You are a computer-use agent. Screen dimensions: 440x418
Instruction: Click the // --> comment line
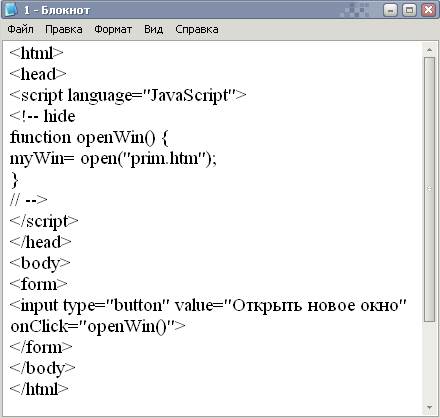[x=29, y=200]
